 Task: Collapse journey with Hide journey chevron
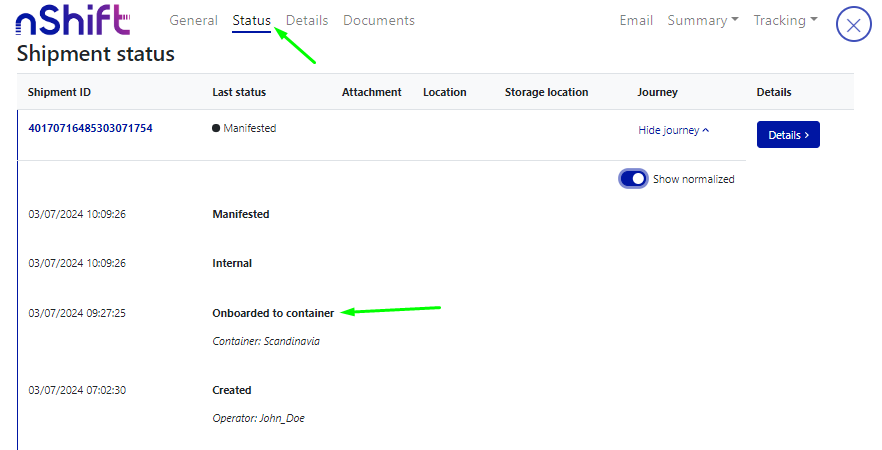point(674,130)
